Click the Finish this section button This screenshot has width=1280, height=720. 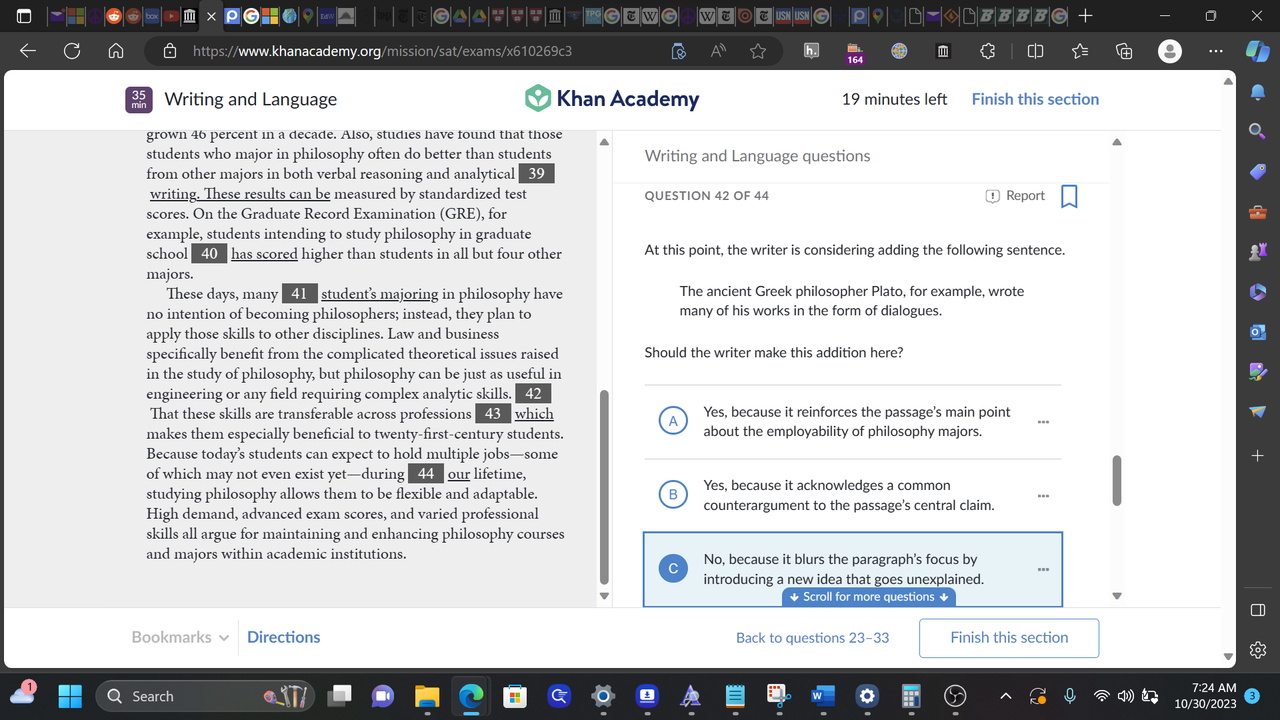pyautogui.click(x=1009, y=638)
